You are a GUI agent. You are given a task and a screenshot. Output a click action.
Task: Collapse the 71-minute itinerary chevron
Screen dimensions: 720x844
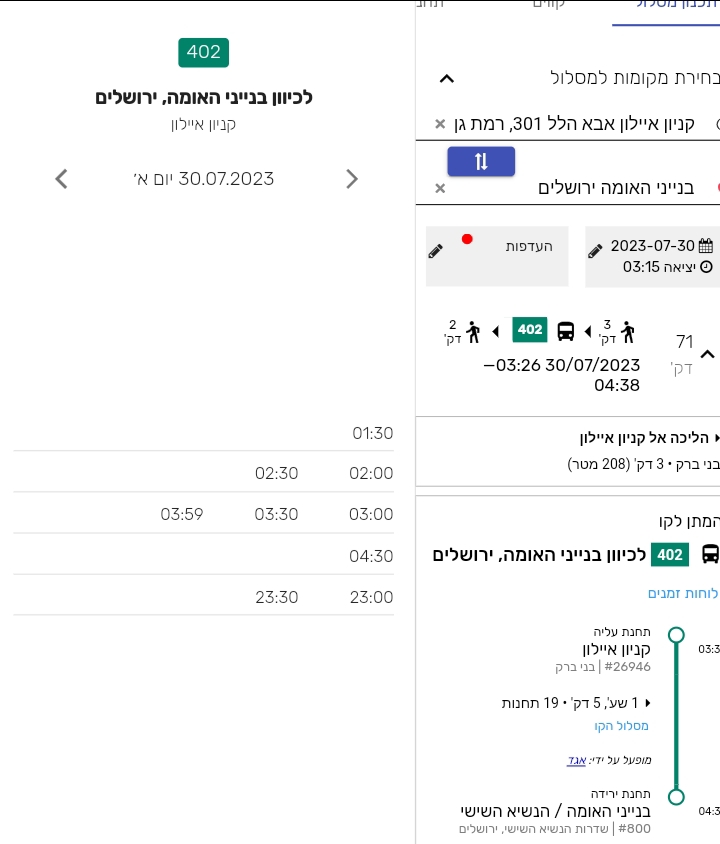(706, 354)
